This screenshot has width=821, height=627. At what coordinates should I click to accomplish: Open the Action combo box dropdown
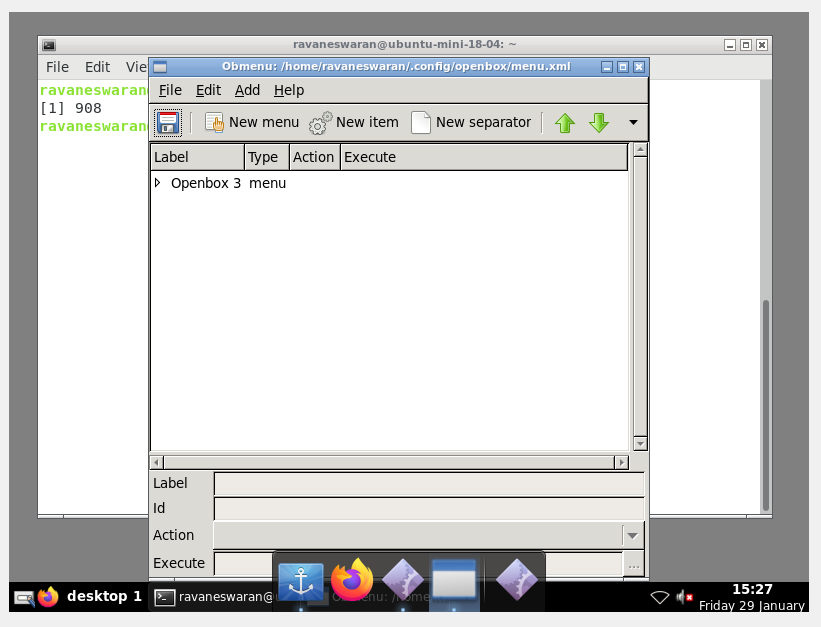[x=633, y=535]
